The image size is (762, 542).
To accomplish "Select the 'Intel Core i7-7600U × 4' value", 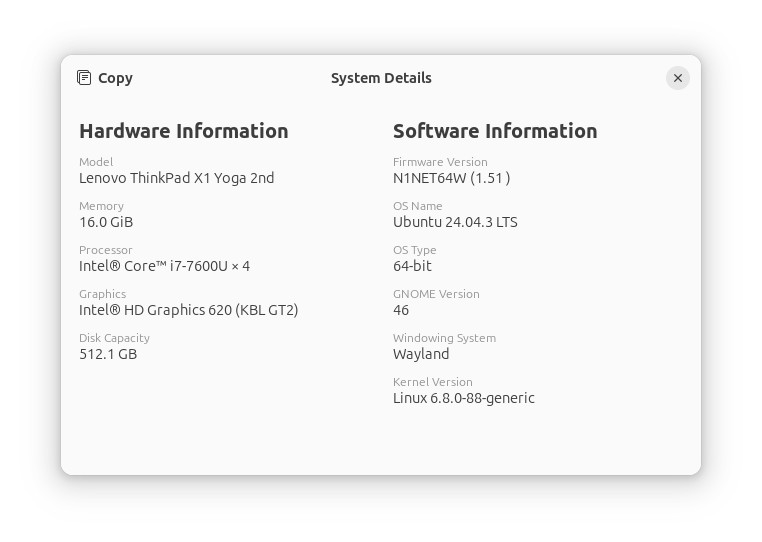I will [164, 266].
